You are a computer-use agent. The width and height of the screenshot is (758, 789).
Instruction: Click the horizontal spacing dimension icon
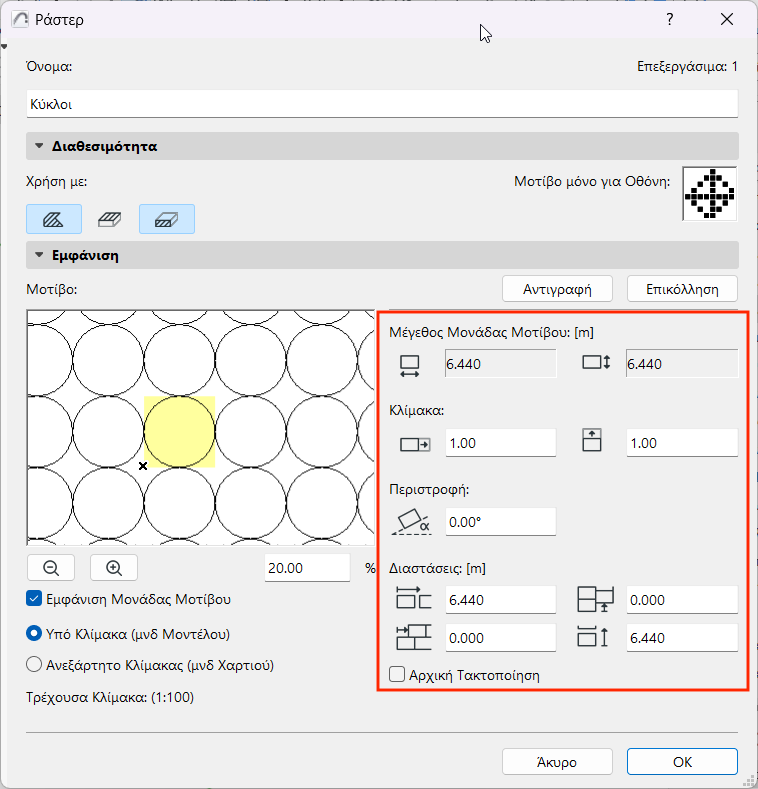[414, 598]
